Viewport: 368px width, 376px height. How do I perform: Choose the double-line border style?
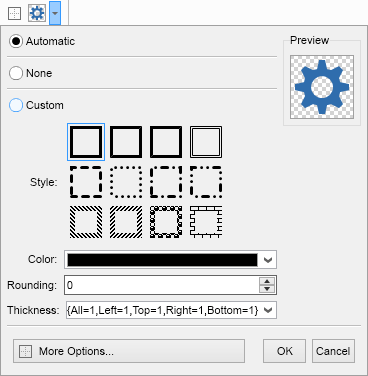[x=206, y=142]
